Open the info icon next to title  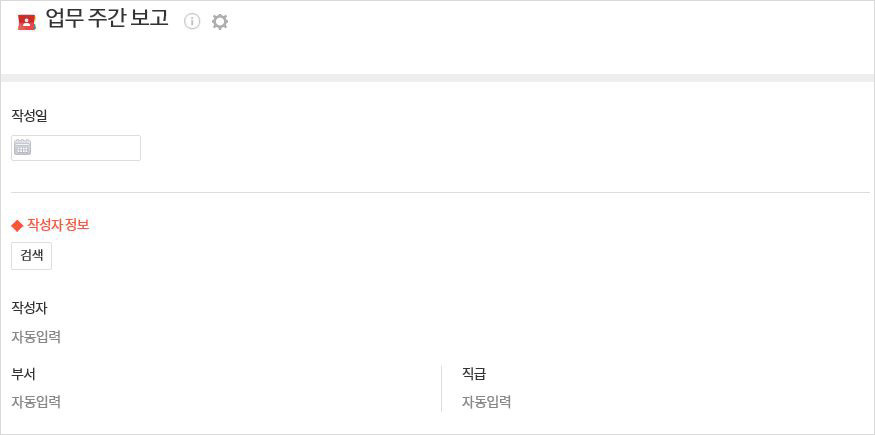pyautogui.click(x=192, y=21)
